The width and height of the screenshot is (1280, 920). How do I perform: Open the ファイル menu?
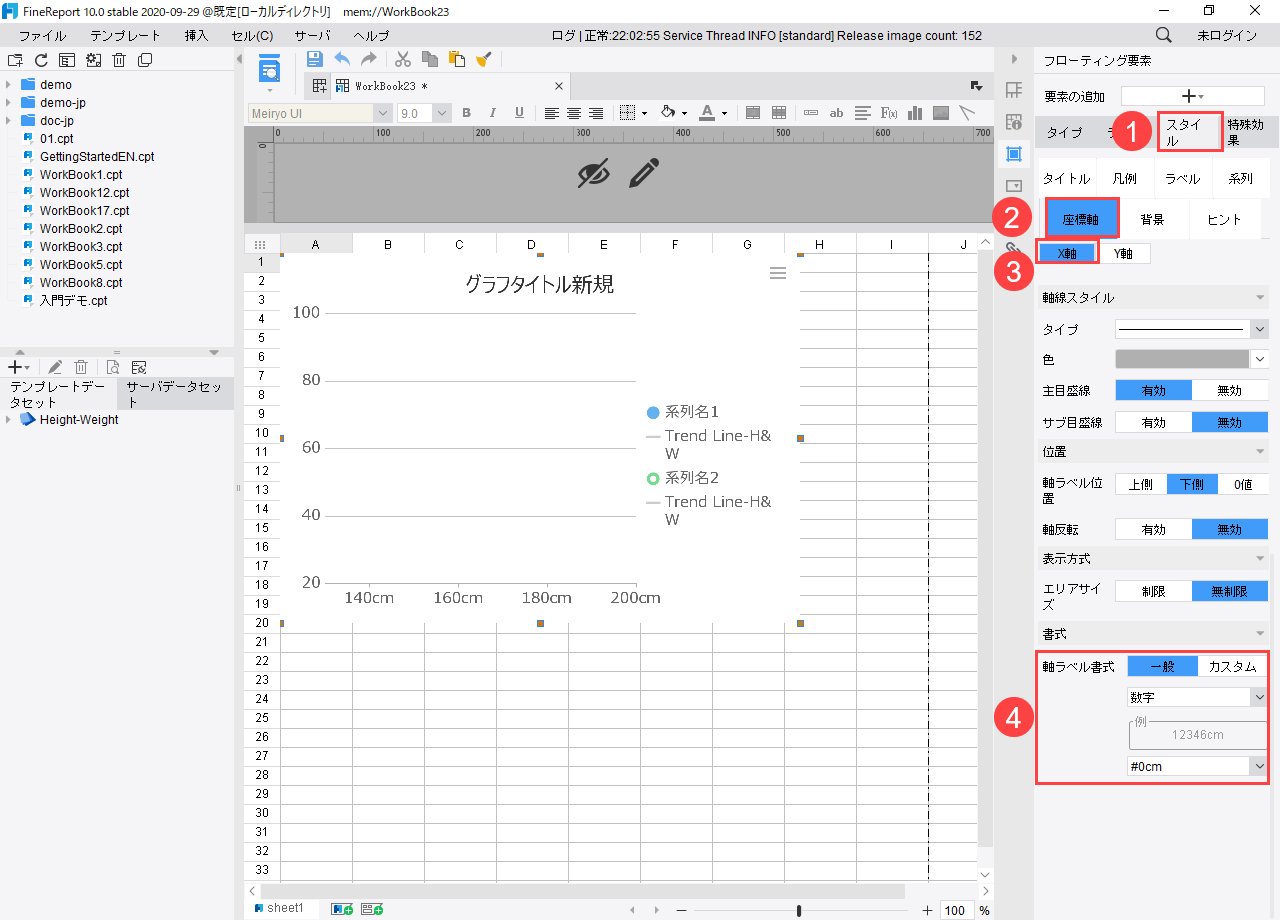[43, 35]
